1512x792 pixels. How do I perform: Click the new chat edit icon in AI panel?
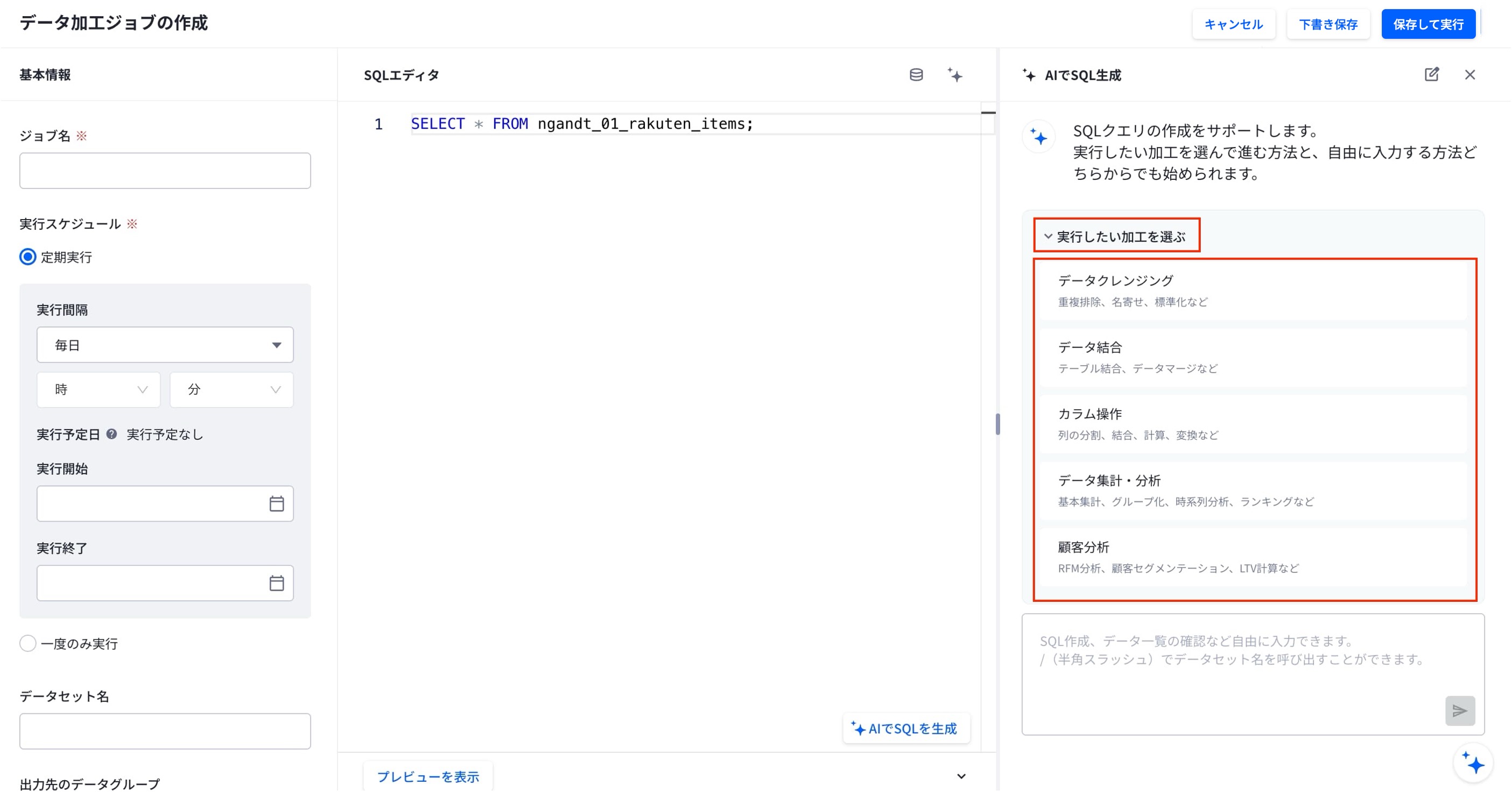tap(1432, 74)
